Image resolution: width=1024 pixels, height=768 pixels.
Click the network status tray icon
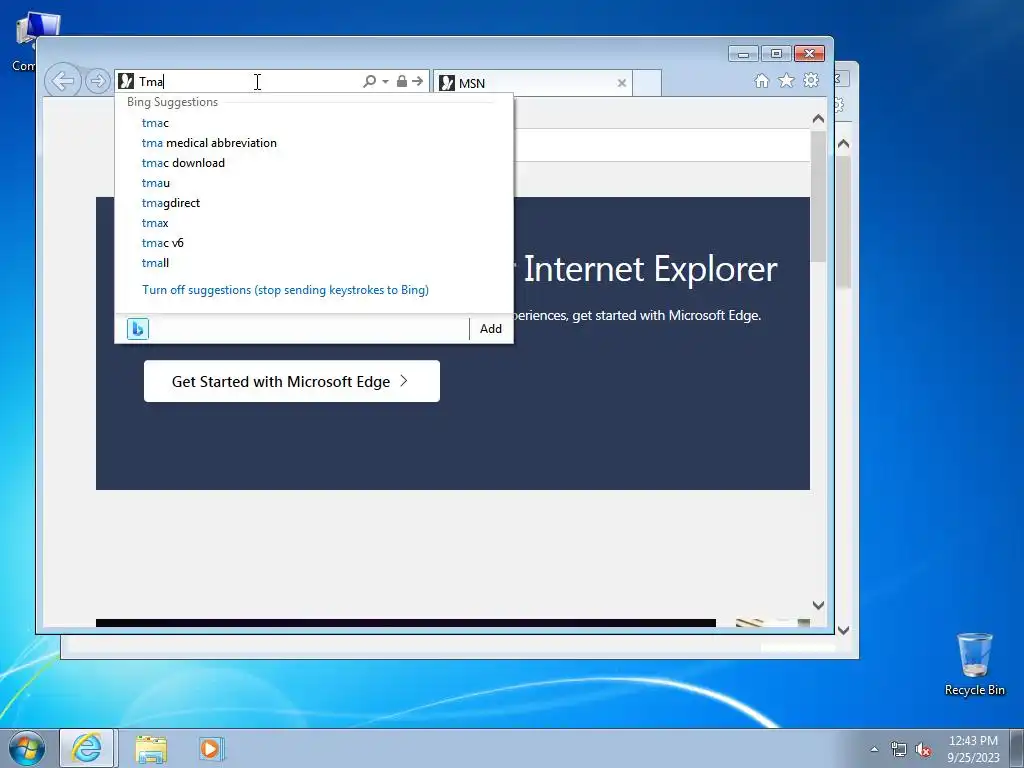899,750
